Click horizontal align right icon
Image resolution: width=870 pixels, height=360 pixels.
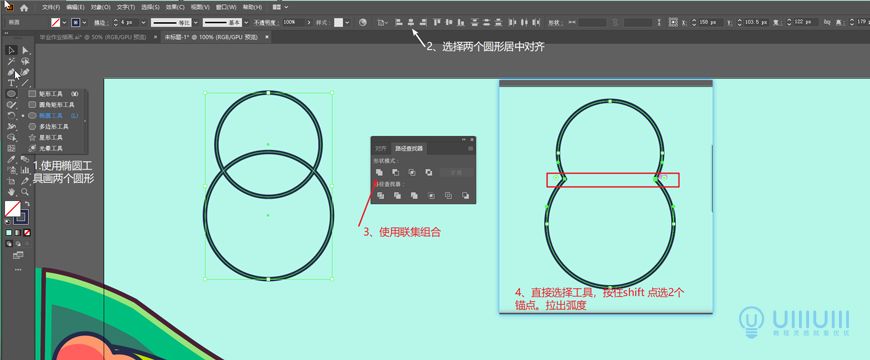[424, 23]
